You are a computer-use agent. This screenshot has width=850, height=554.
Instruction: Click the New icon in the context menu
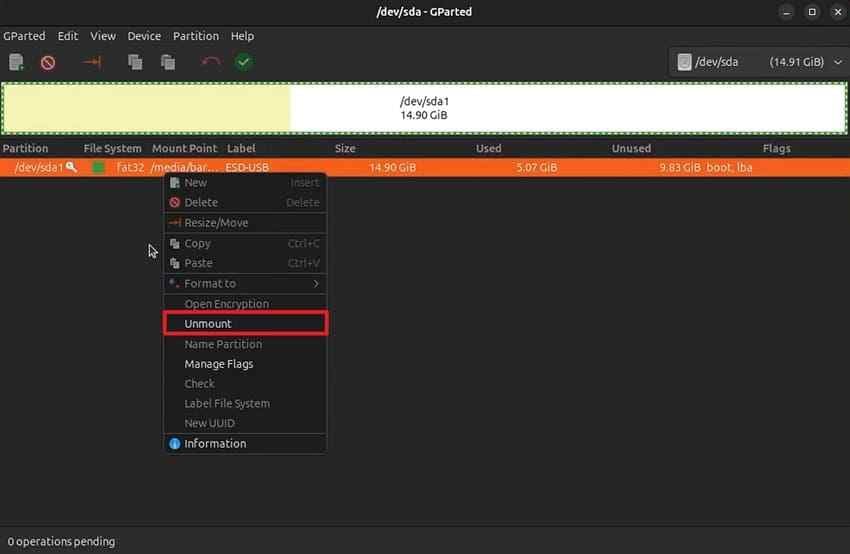click(175, 183)
